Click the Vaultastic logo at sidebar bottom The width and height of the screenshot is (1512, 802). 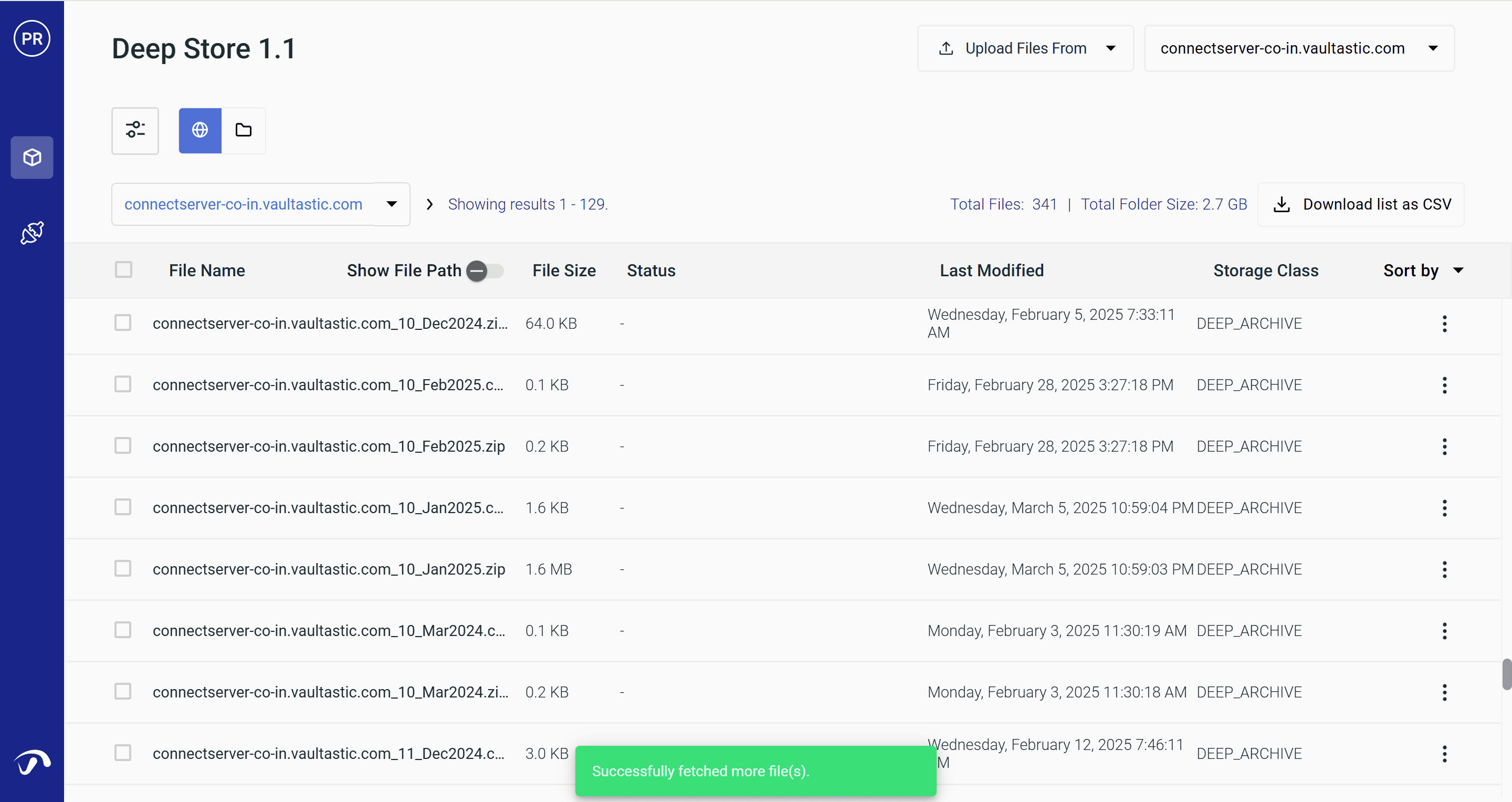(31, 762)
